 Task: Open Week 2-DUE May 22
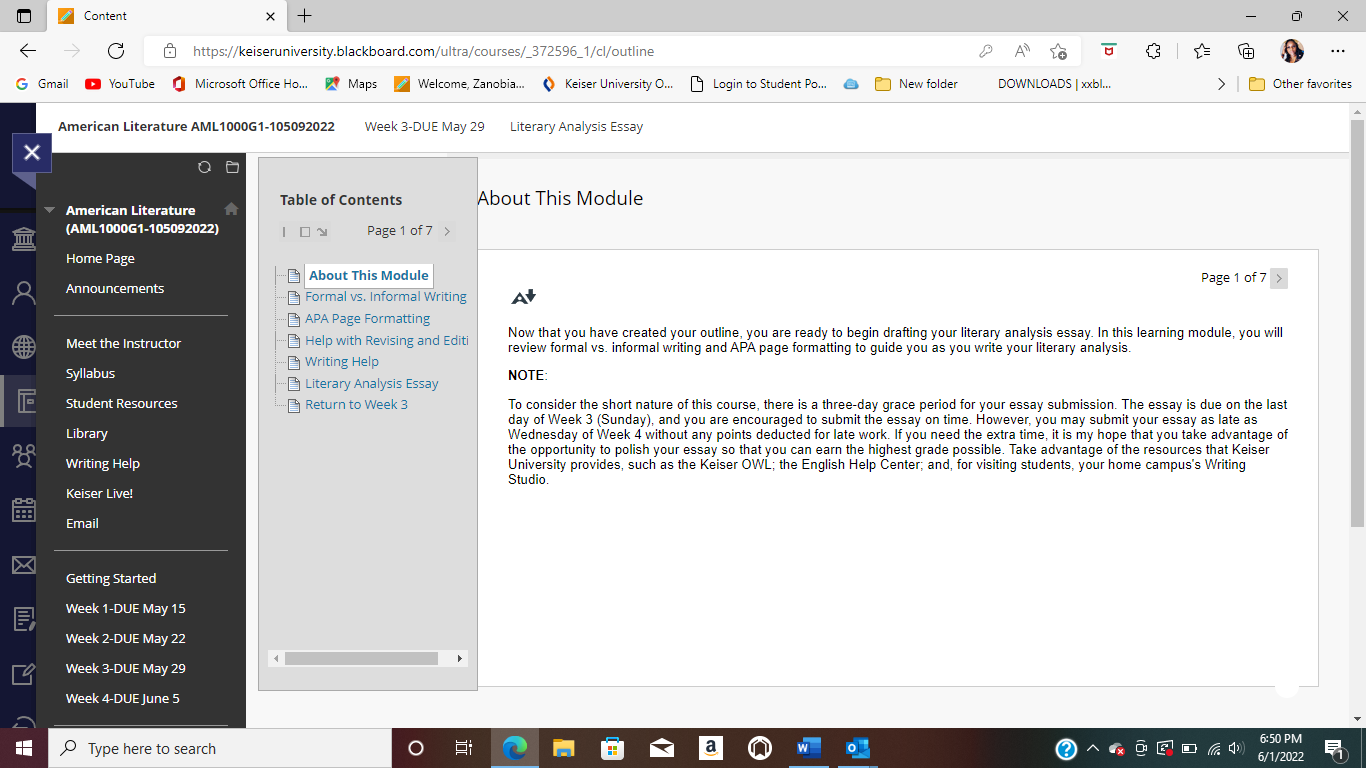tap(125, 638)
